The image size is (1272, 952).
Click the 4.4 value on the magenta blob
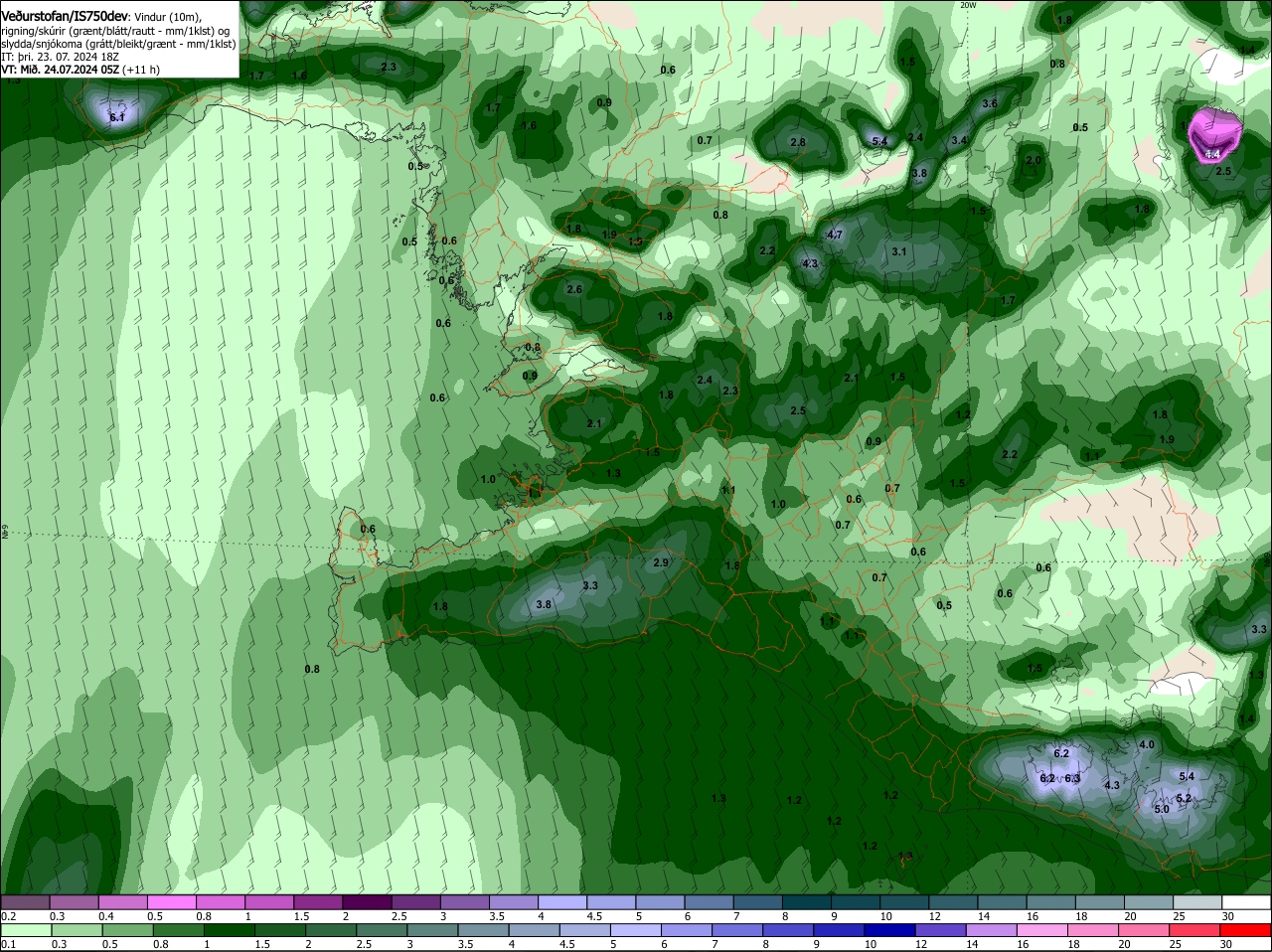pos(1212,155)
